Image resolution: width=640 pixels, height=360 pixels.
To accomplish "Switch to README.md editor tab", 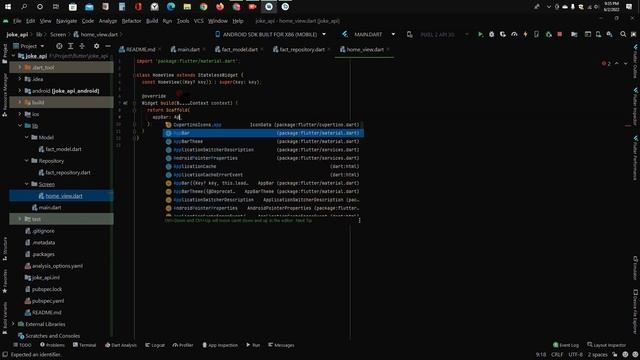I will 140,50.
